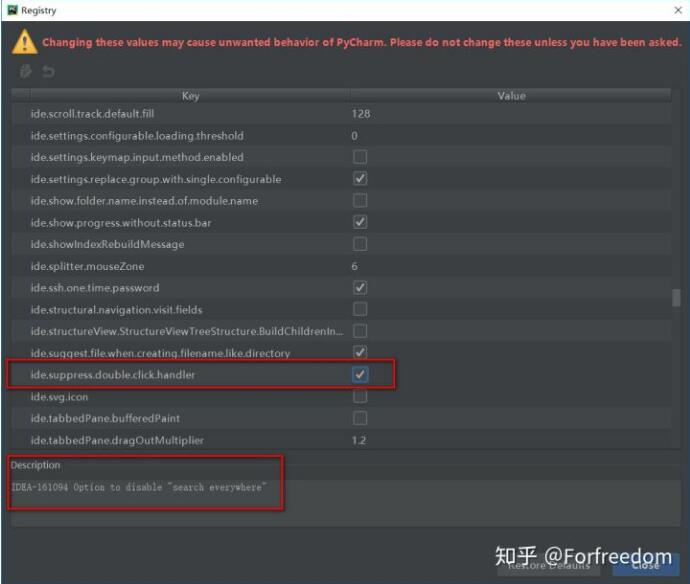The width and height of the screenshot is (690, 584).
Task: Enable the ide.svg.icon checkbox
Action: tap(360, 397)
